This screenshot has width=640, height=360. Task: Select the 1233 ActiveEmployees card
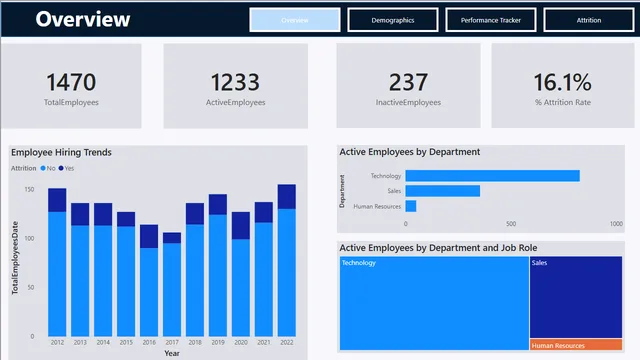[236, 86]
